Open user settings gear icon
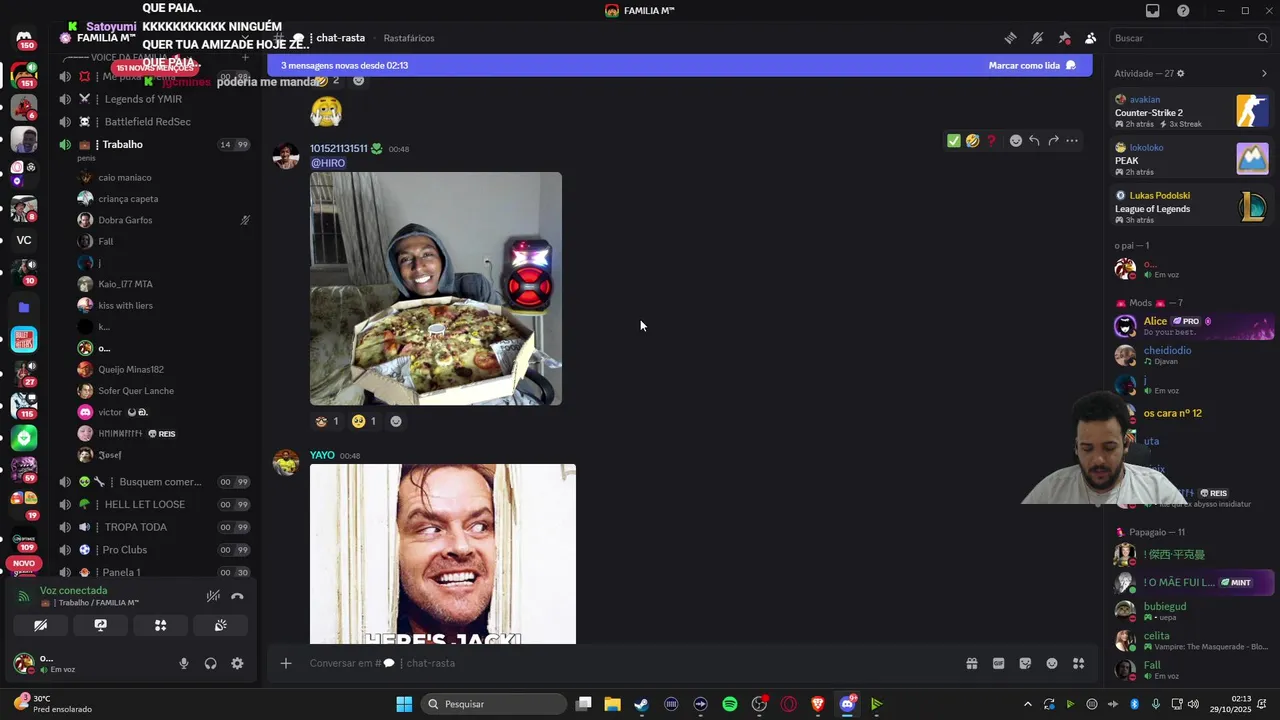 click(237, 663)
